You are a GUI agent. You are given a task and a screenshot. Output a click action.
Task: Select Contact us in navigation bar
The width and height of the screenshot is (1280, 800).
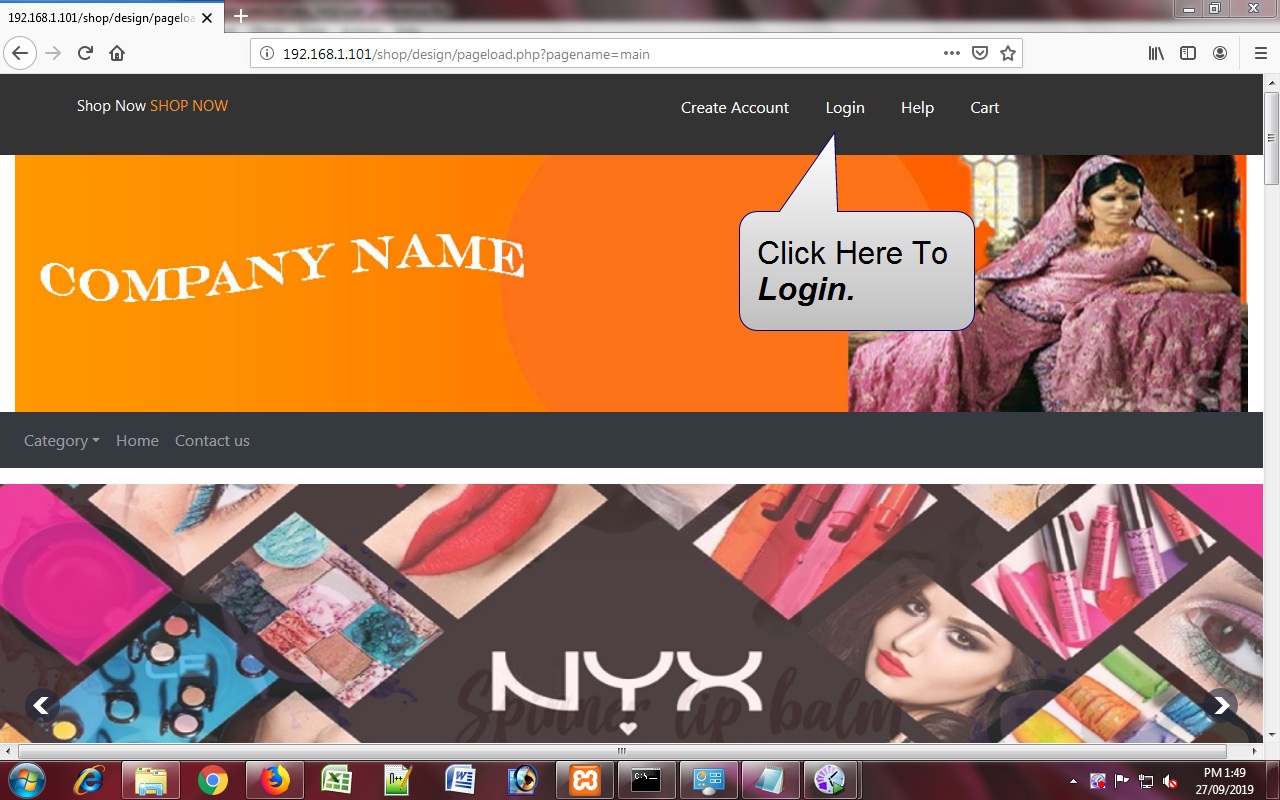(x=212, y=441)
